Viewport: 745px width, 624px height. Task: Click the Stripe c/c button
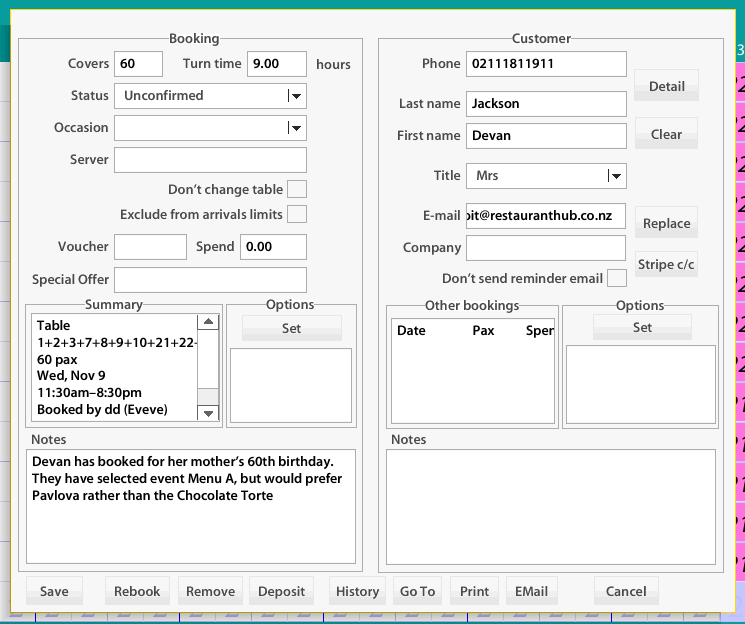[666, 264]
